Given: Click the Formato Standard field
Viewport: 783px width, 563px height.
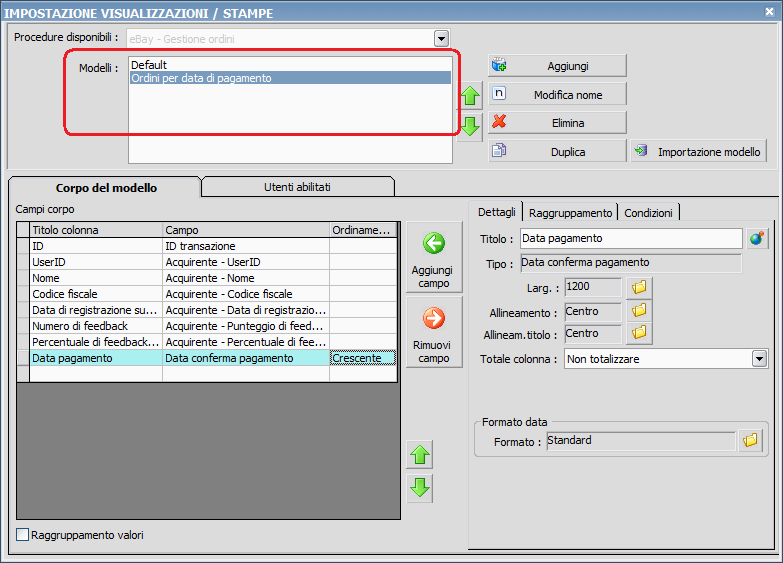Looking at the screenshot, I should point(641,441).
